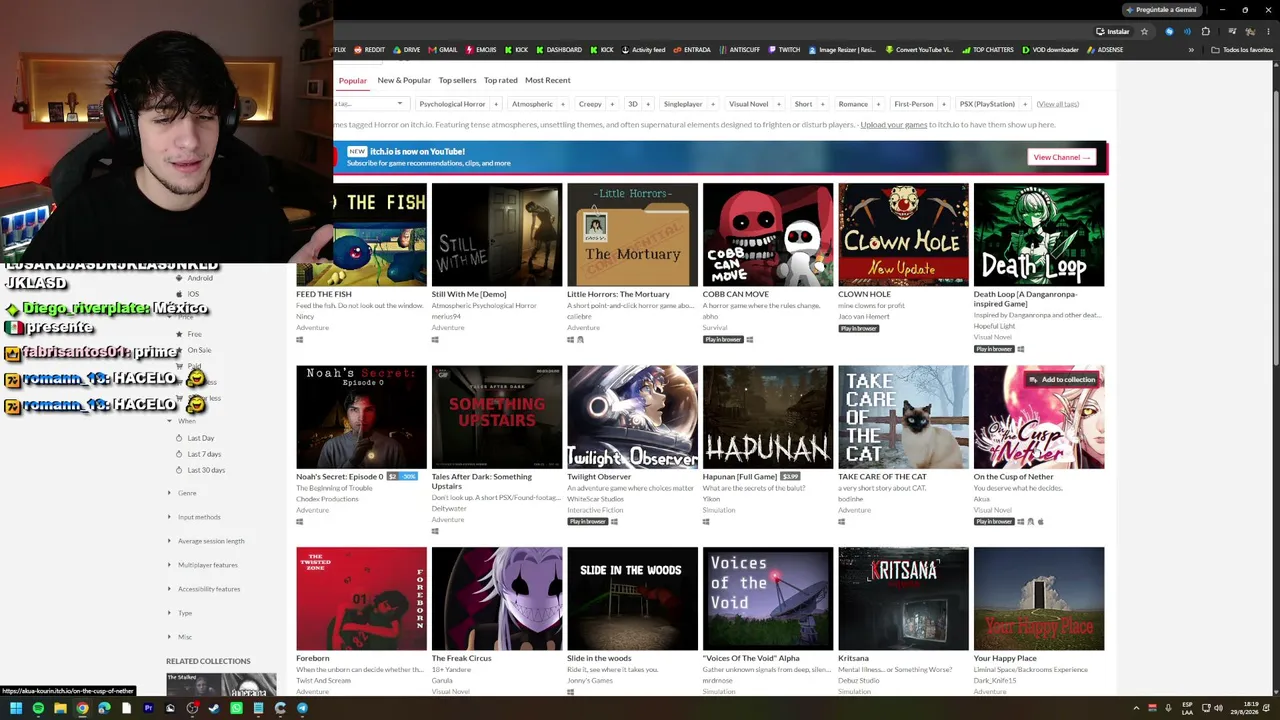Add the 3D tag filter
The image size is (1280, 720).
tap(647, 104)
